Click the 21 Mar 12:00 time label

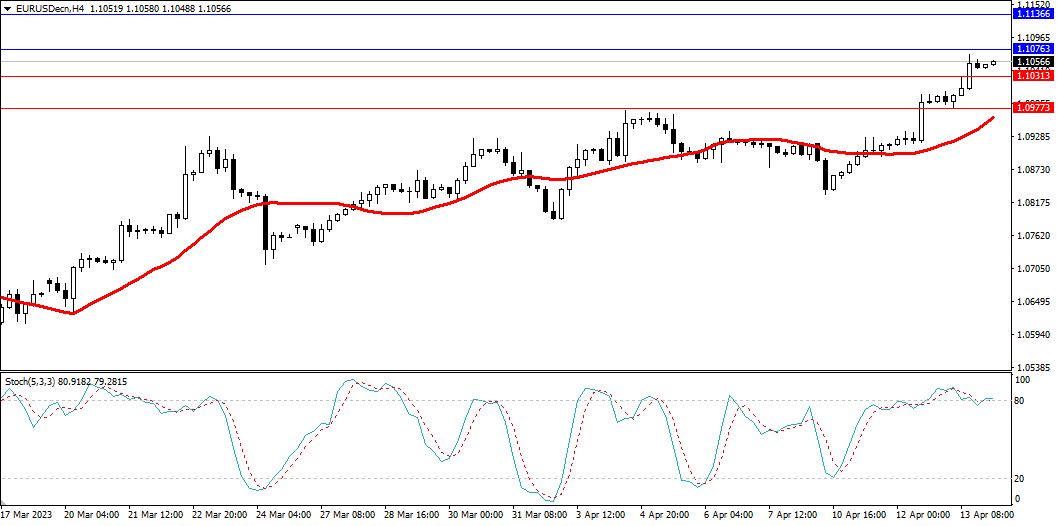[156, 515]
